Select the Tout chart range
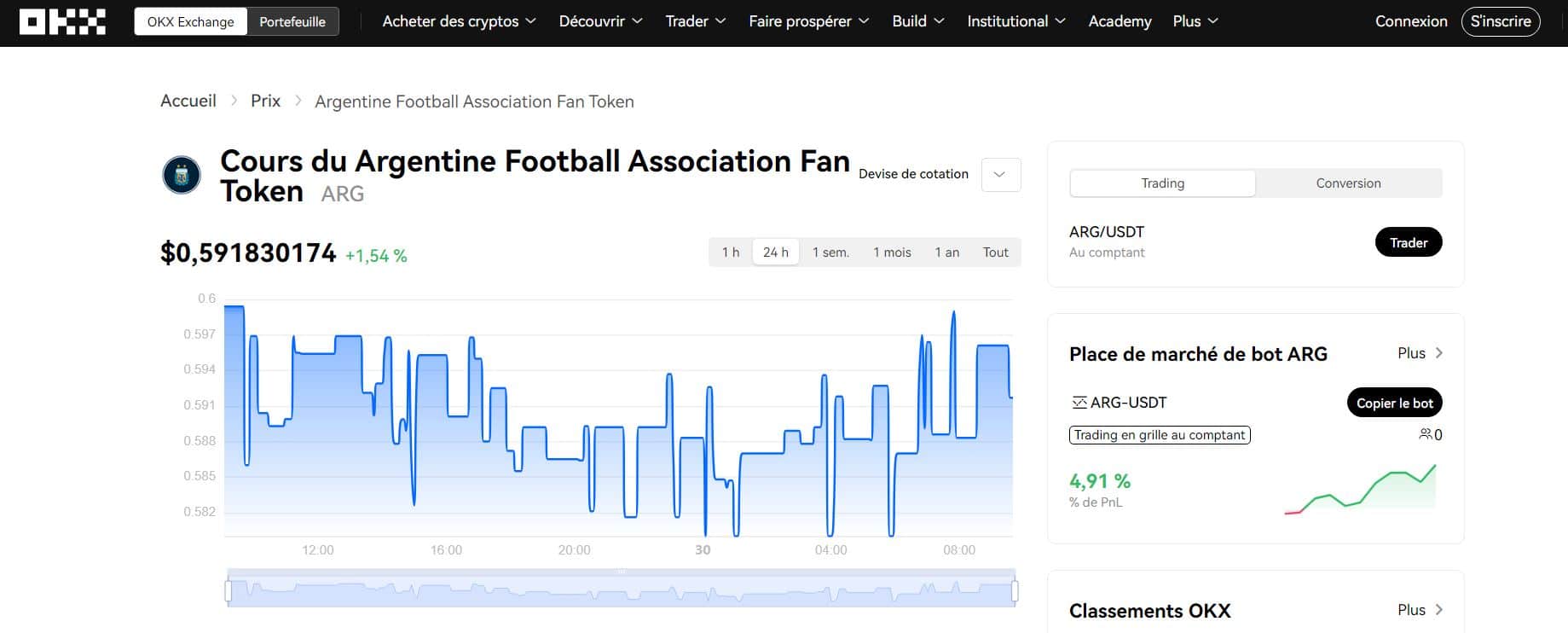Screen dimensions: 1568x633 (995, 253)
